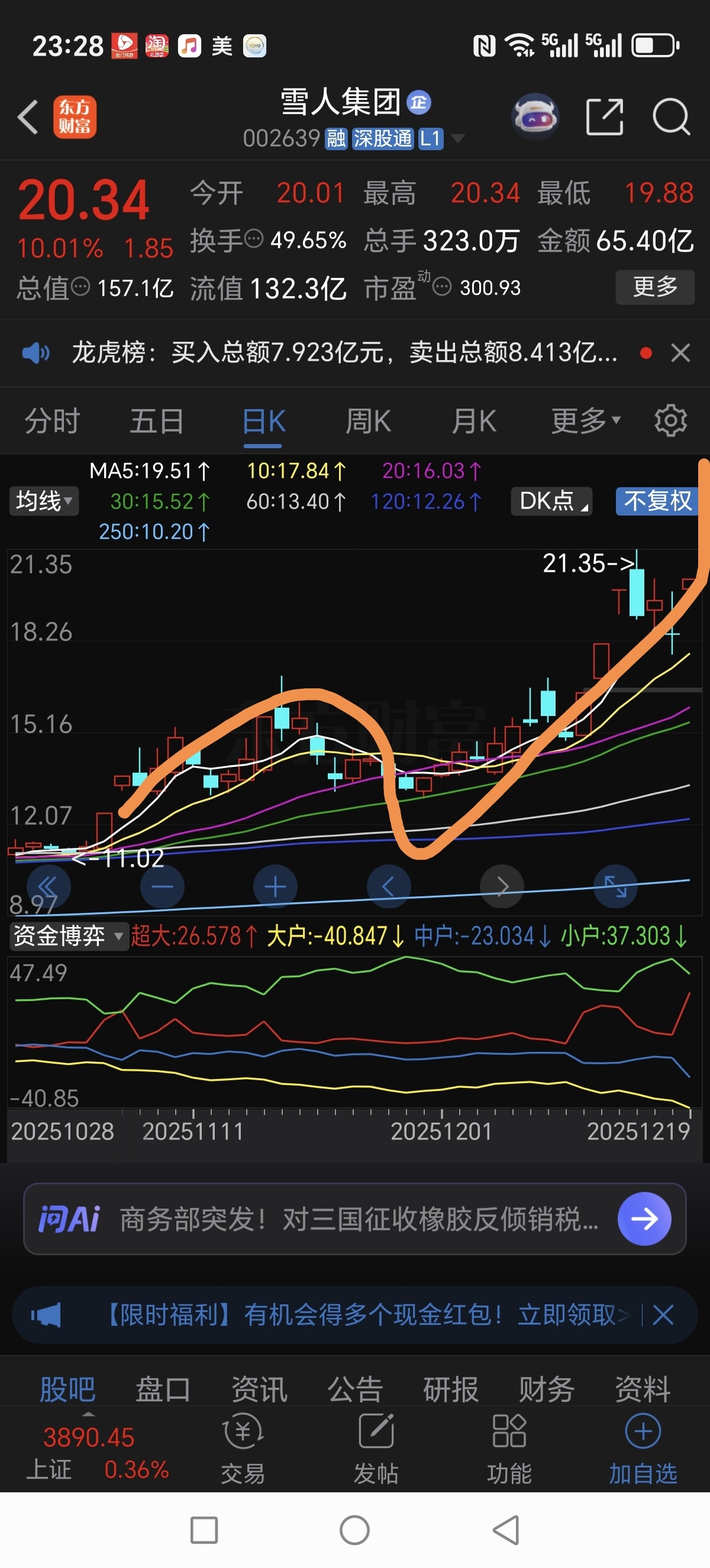Tap the 总值 info icon
This screenshot has width=710, height=1568.
[x=80, y=286]
